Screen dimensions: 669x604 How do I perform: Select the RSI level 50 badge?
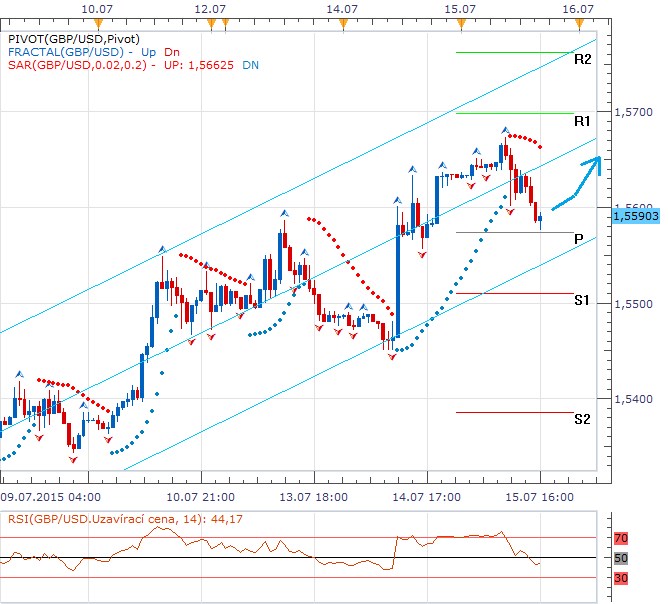pyautogui.click(x=619, y=557)
